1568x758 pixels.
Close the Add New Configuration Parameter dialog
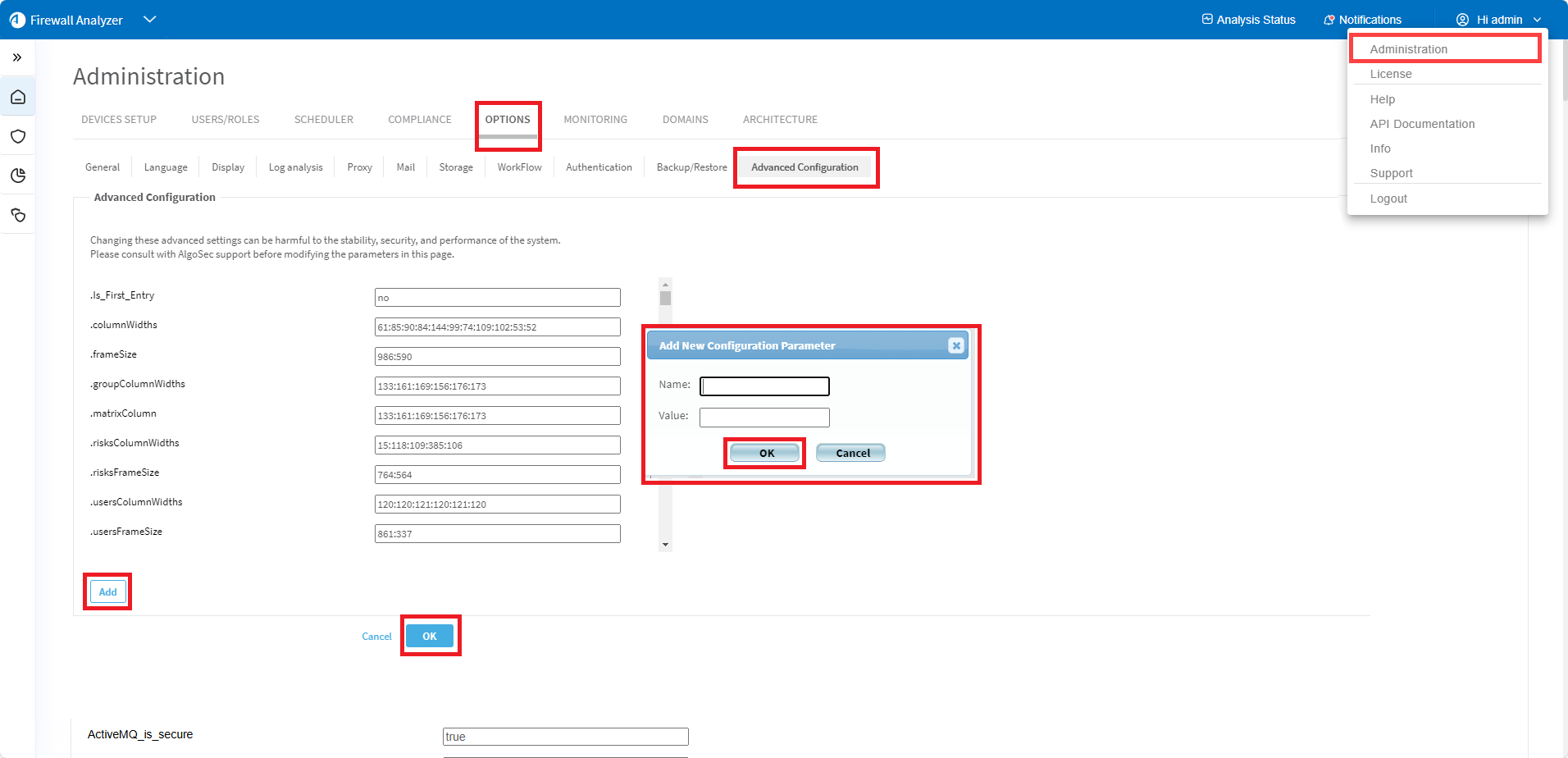tap(955, 346)
